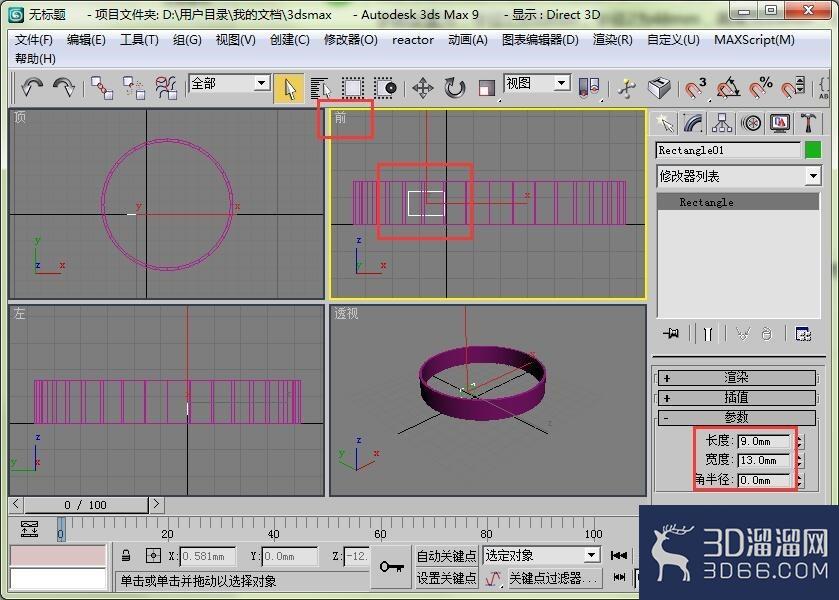Select the Select and Rotate tool
The width and height of the screenshot is (839, 600).
pos(455,88)
